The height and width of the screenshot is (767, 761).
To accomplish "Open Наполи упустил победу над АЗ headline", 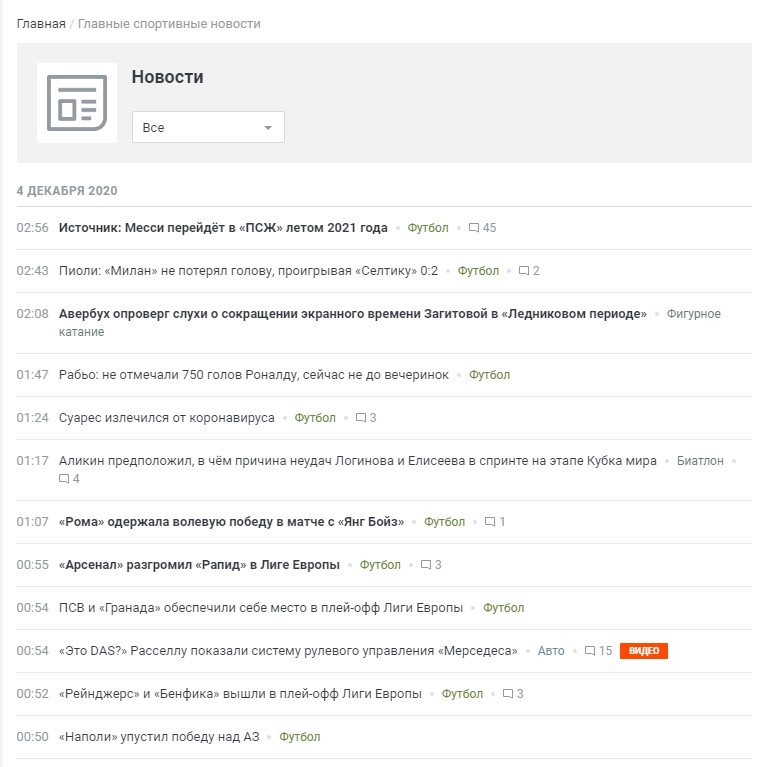I will click(x=159, y=737).
